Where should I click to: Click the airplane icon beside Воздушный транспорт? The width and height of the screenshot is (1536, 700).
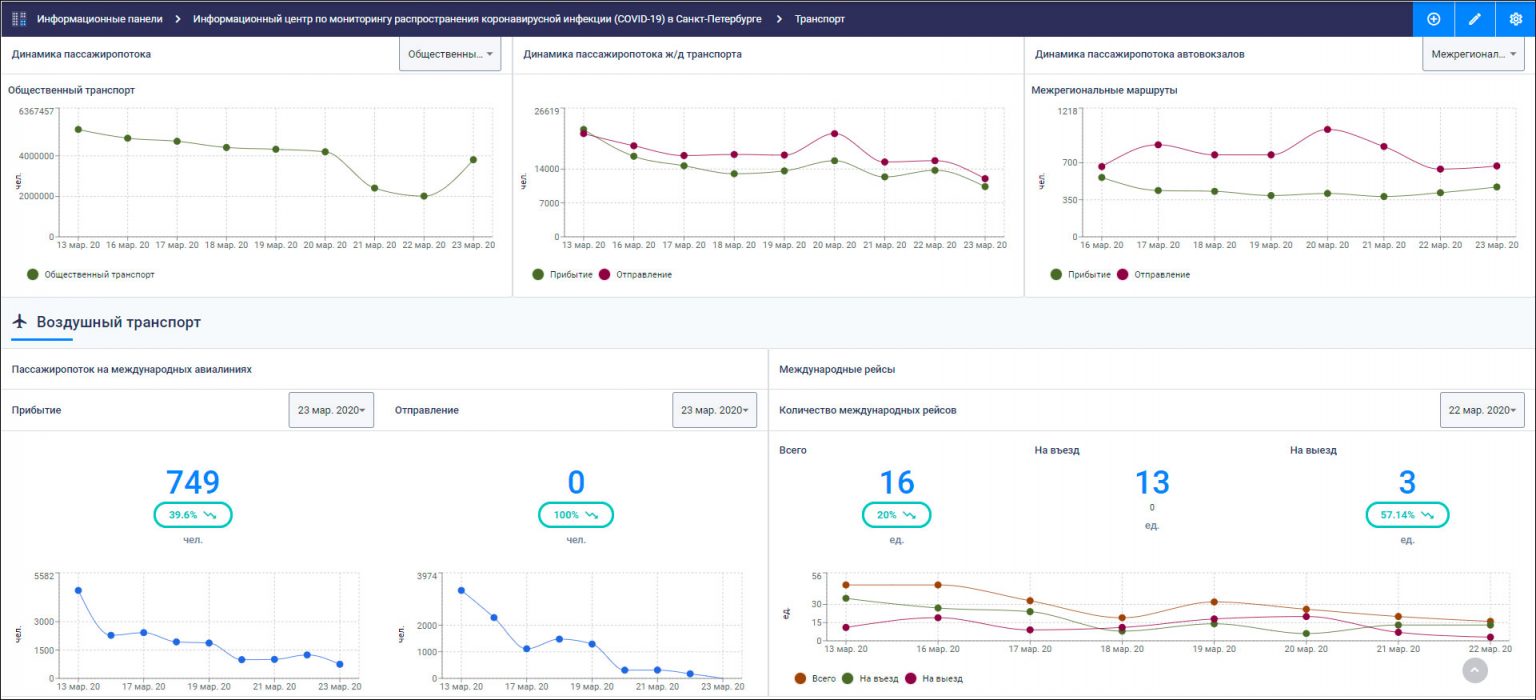tap(19, 322)
